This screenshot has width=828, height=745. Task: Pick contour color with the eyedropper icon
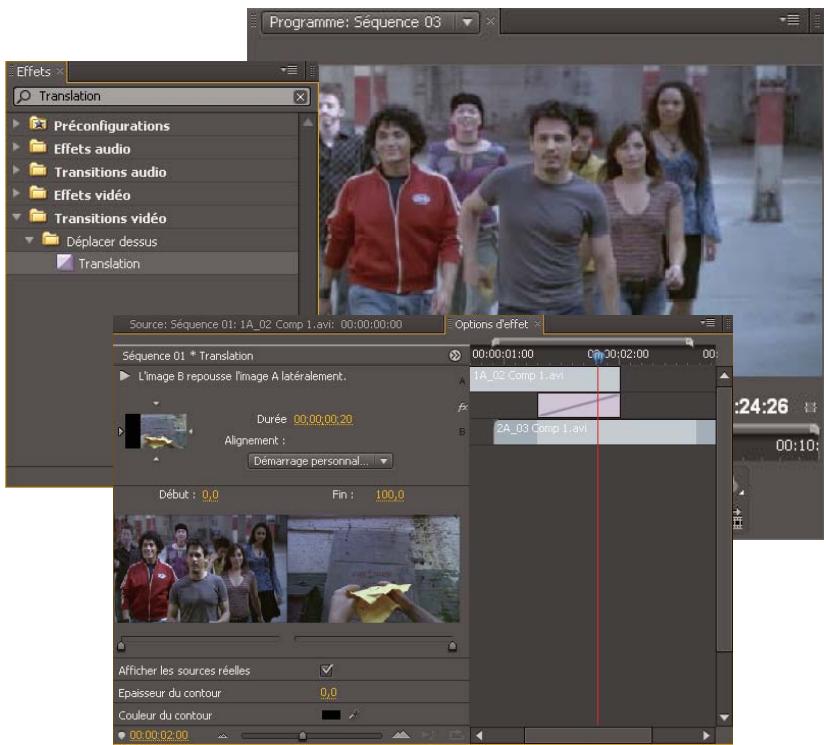pos(354,715)
